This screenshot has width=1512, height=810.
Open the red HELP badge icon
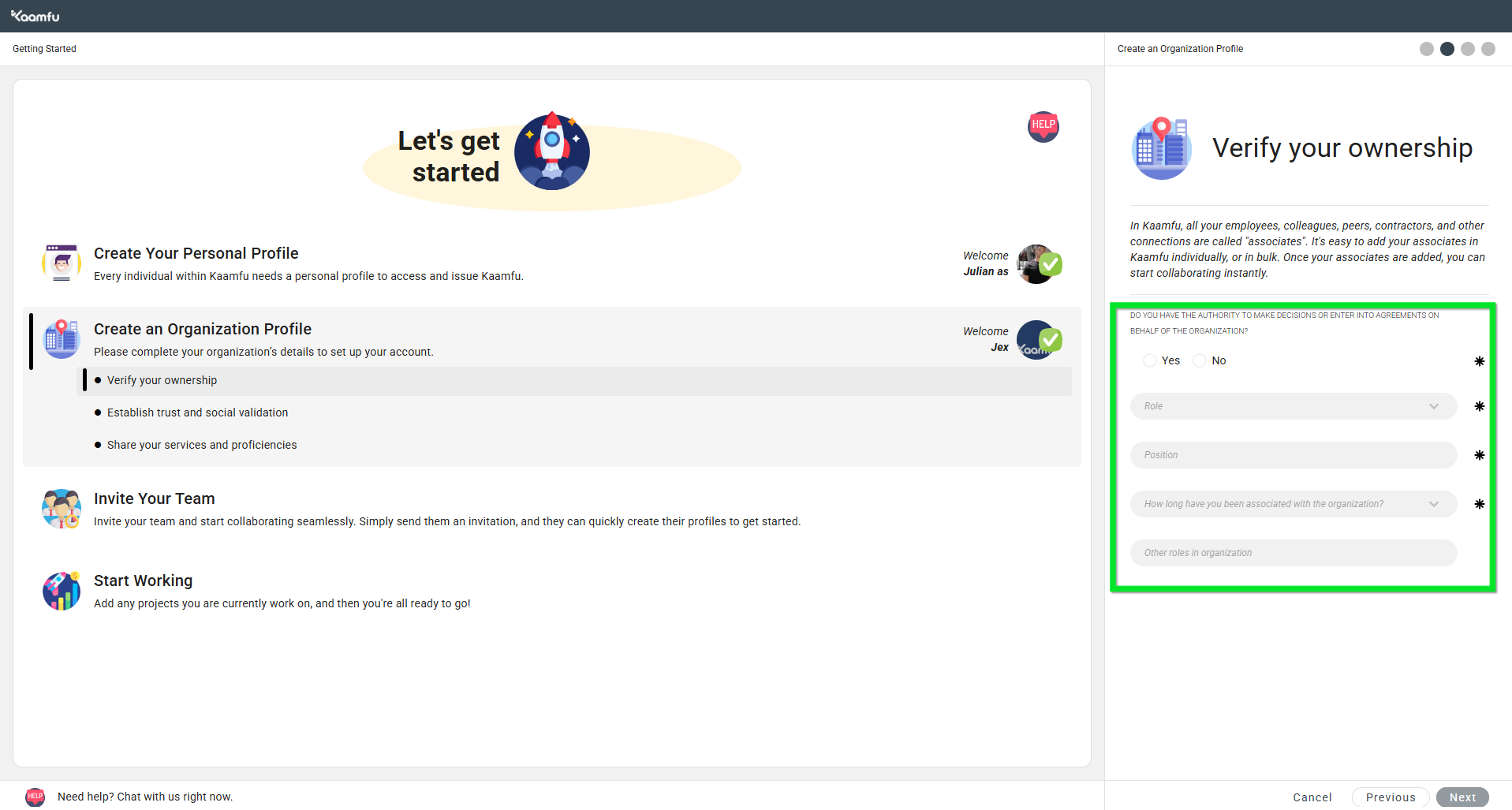click(x=1043, y=126)
